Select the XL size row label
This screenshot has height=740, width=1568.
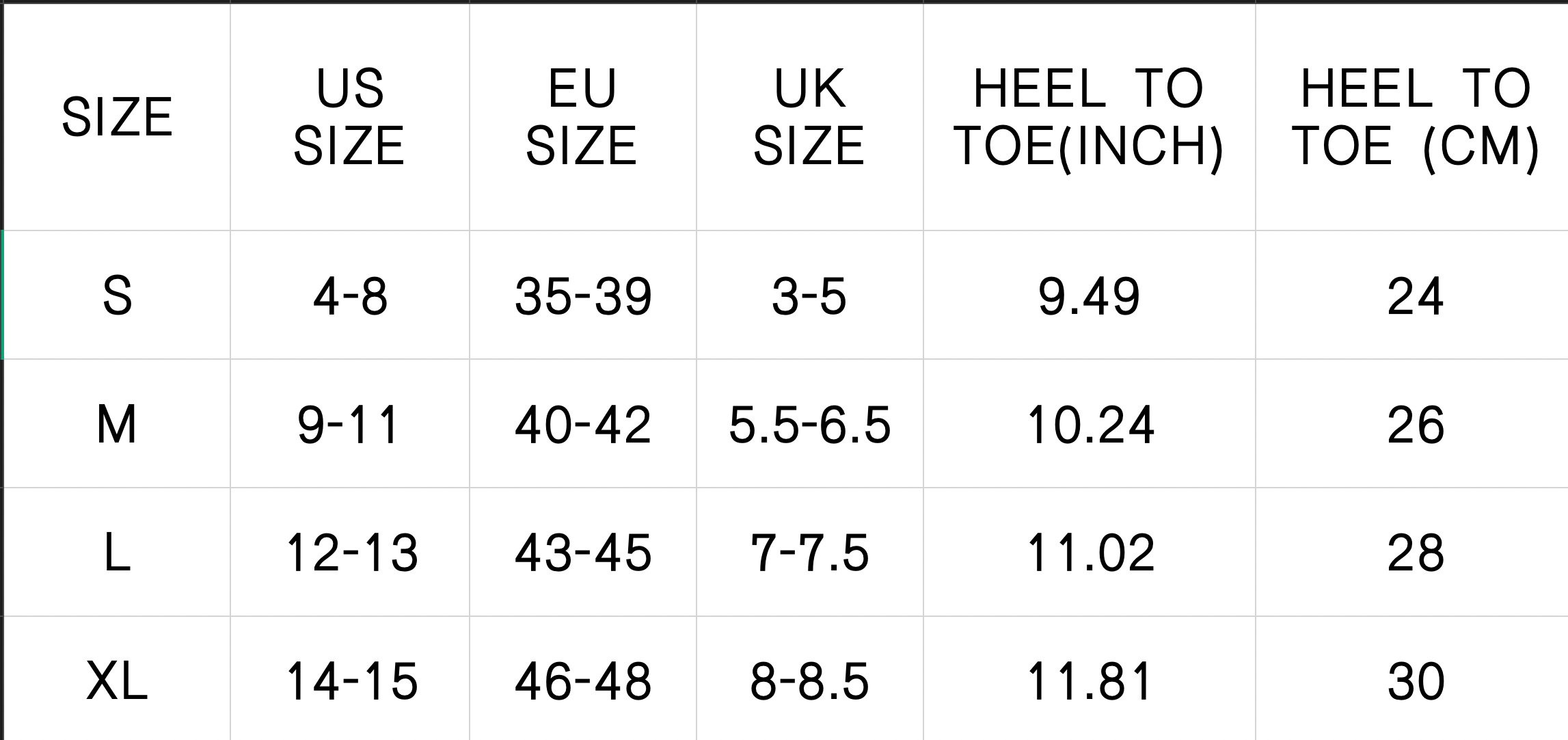[117, 681]
